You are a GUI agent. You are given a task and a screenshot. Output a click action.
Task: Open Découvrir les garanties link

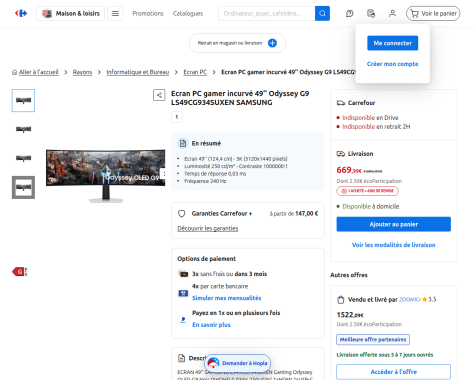pos(208,228)
